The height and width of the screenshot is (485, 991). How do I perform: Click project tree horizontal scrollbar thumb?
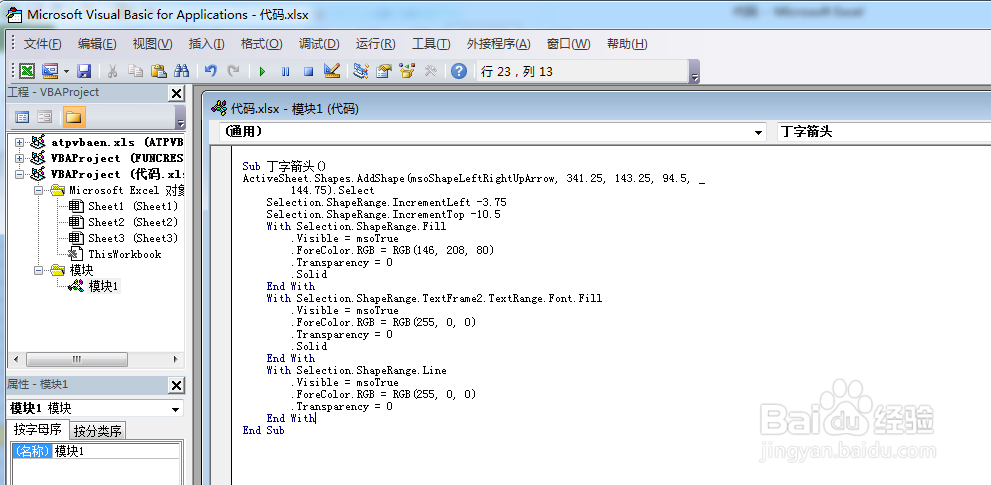point(76,359)
